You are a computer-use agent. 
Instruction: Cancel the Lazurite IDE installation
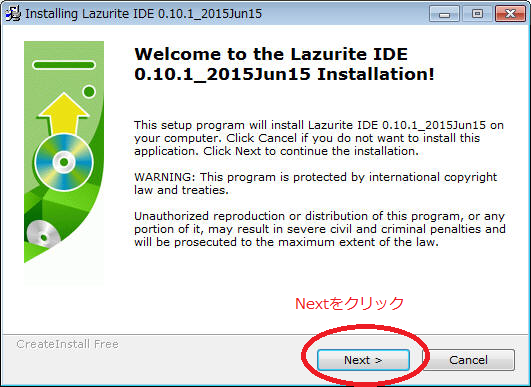click(468, 360)
